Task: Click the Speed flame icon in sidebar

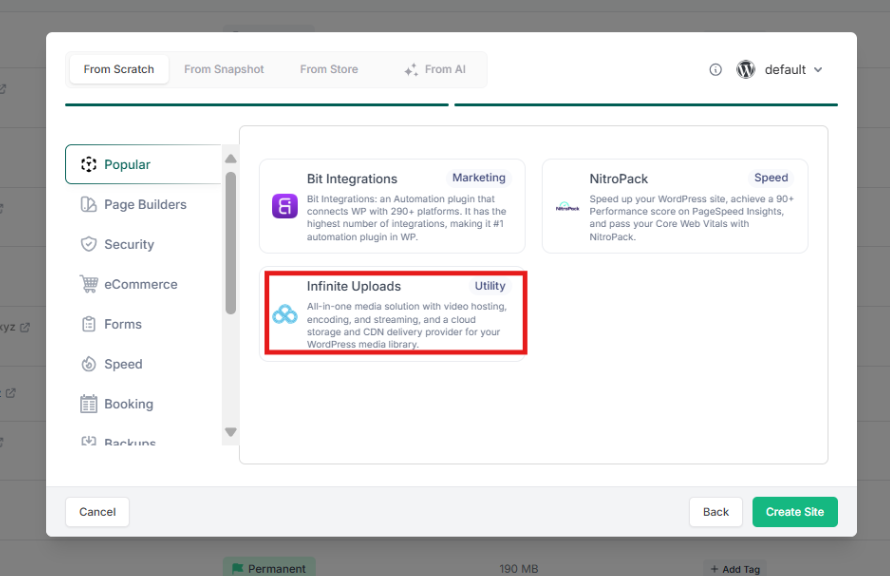Action: [x=89, y=364]
